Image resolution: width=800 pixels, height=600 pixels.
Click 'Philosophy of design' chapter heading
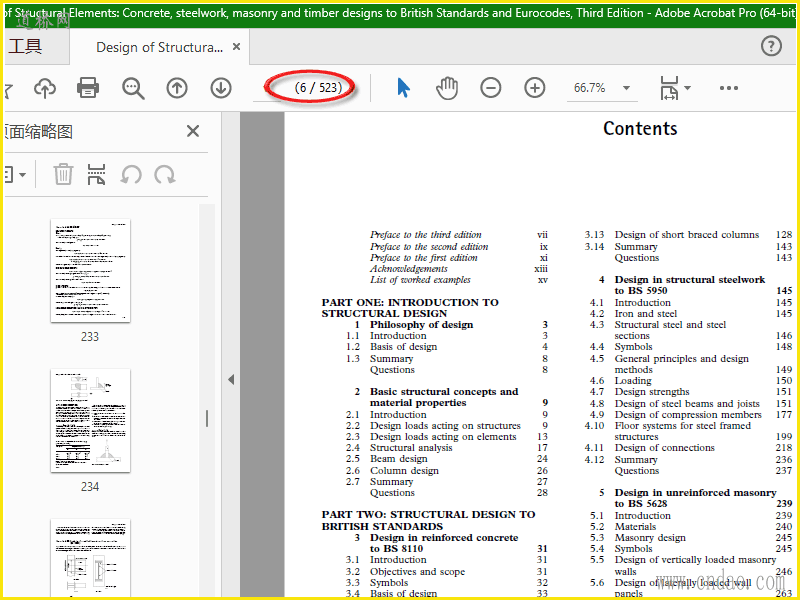coord(421,324)
